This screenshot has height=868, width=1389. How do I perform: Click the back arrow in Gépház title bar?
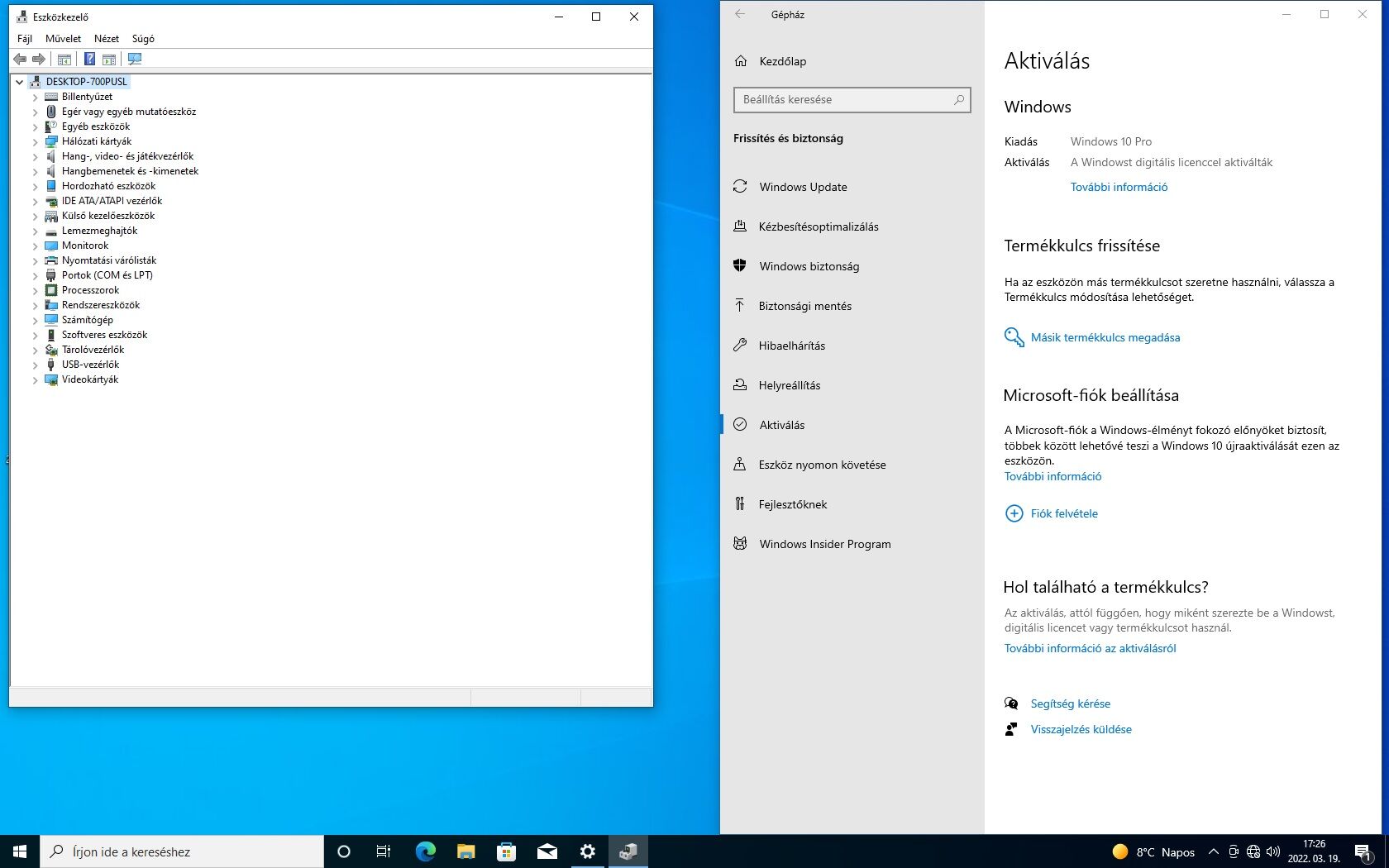point(740,14)
